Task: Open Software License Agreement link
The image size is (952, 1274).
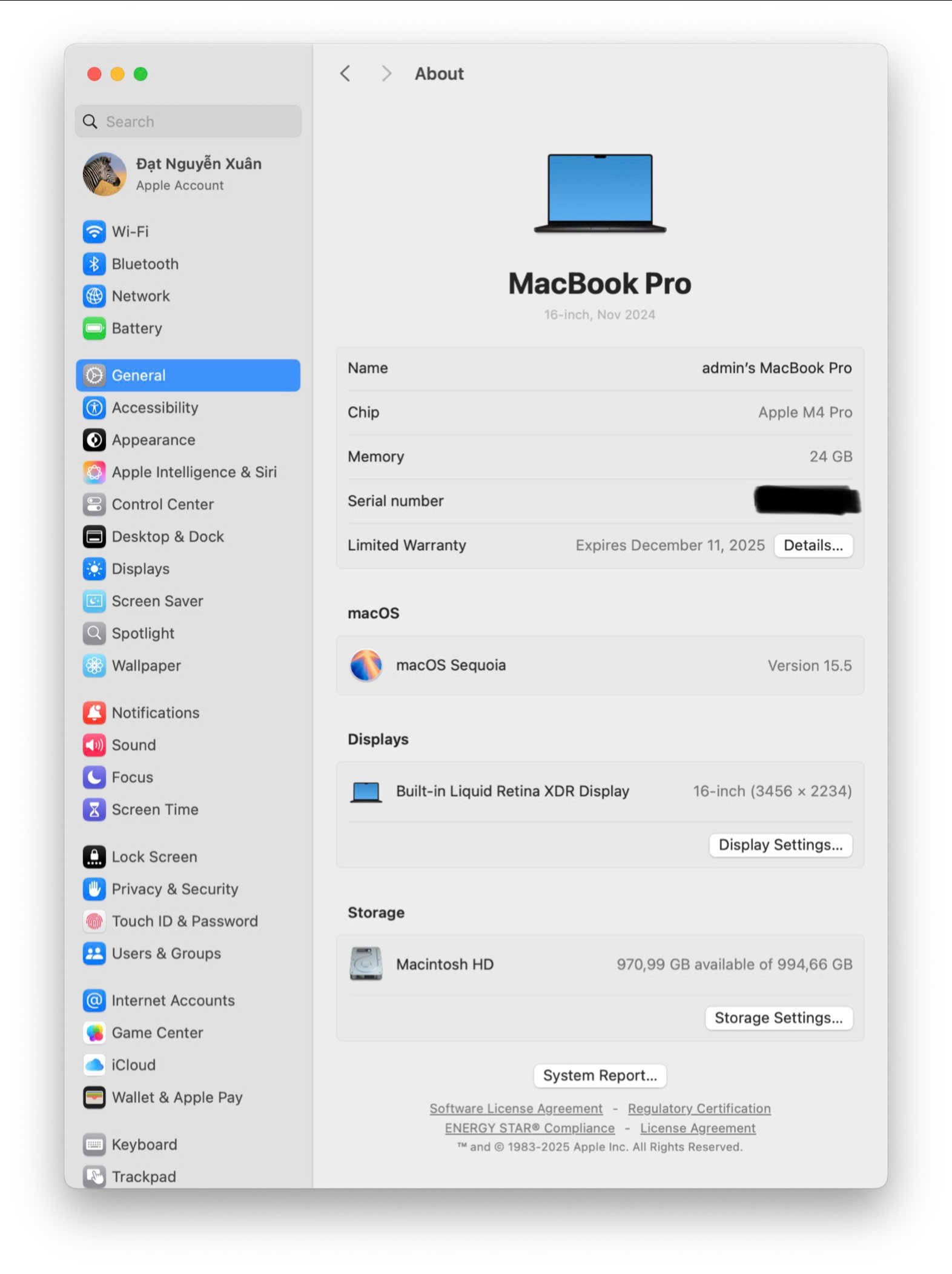Action: tap(516, 1109)
